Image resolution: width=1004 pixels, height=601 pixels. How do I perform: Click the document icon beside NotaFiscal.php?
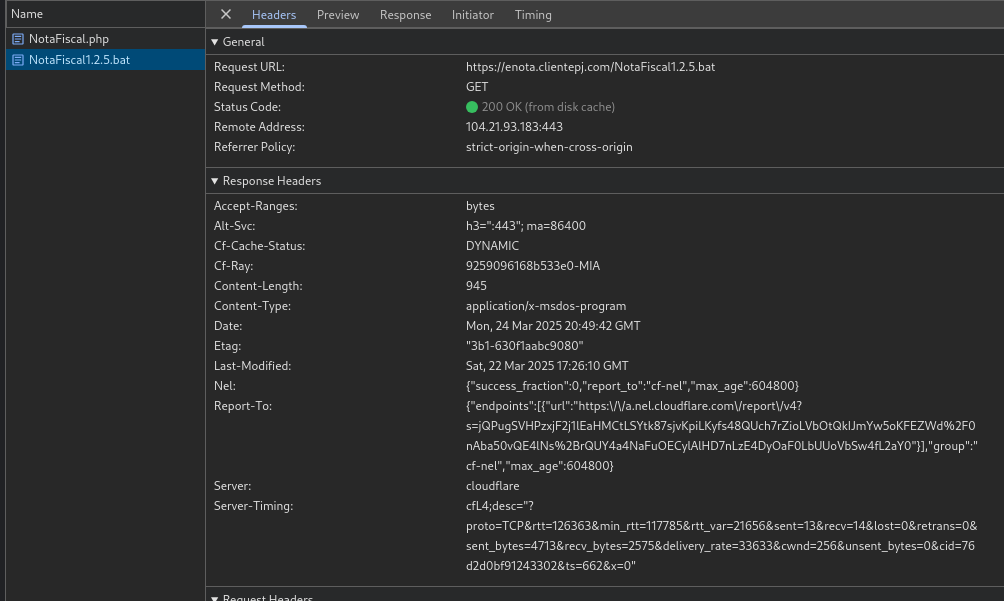tap(18, 39)
